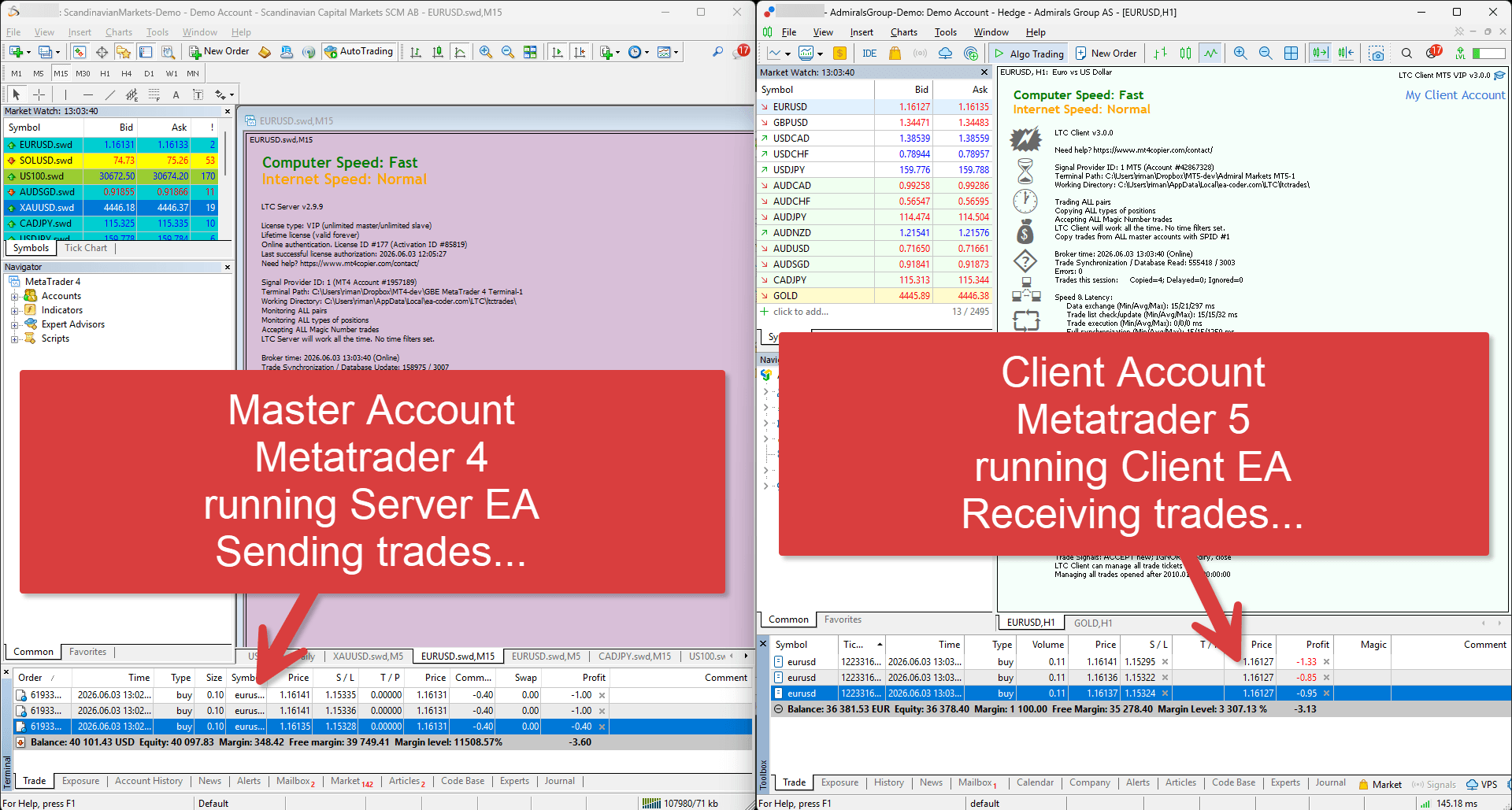The image size is (1512, 810).
Task: Switch MT4 chart to line chart
Action: 460,52
